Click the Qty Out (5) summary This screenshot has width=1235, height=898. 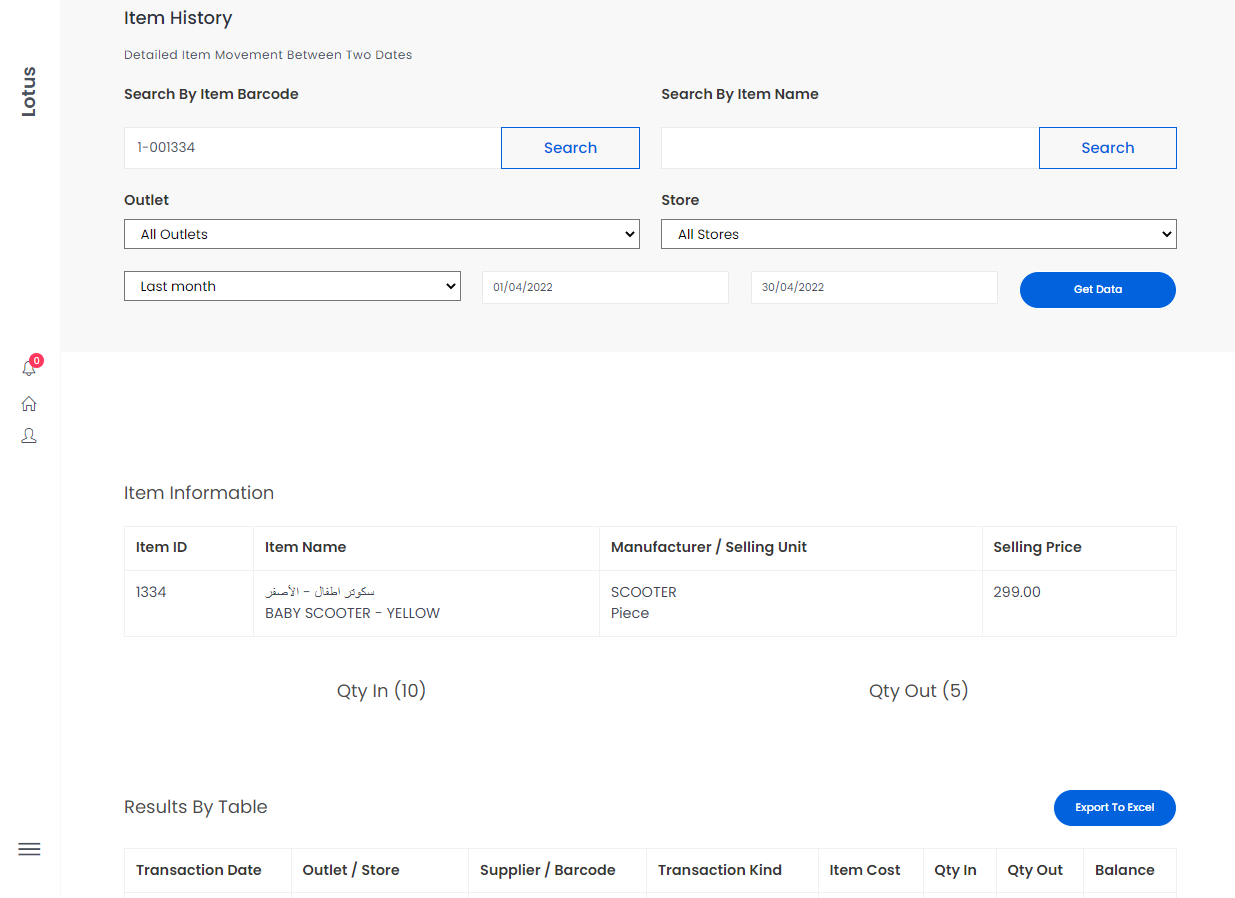pyautogui.click(x=919, y=691)
